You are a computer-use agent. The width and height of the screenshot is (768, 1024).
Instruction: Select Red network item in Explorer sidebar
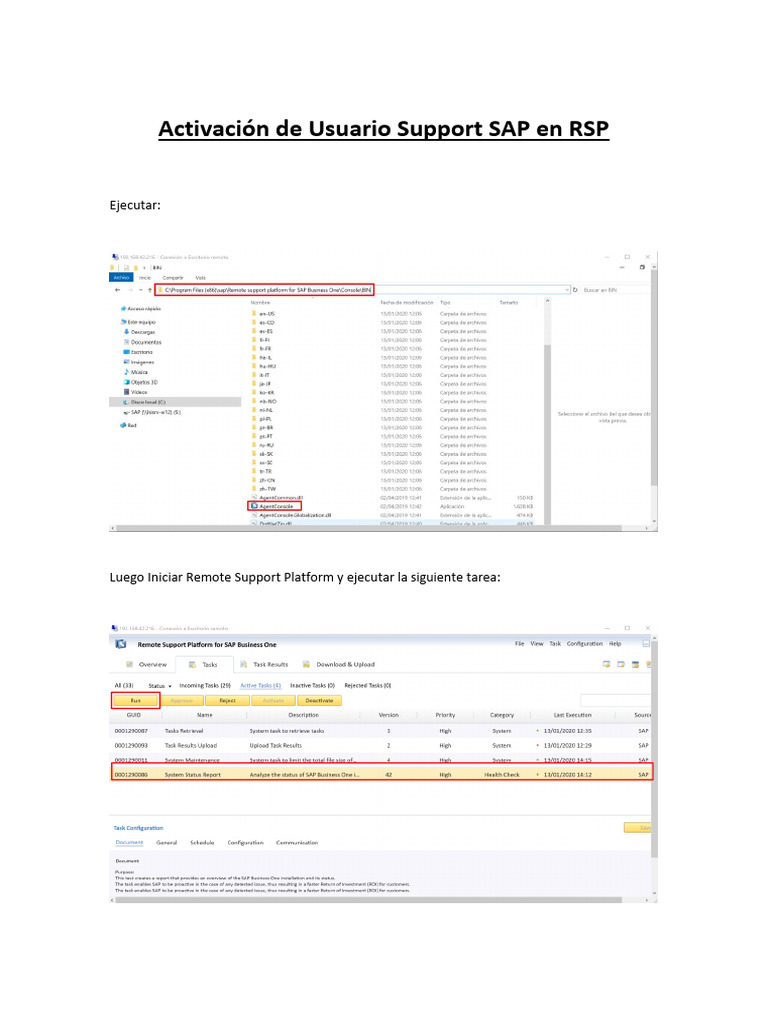[x=131, y=425]
